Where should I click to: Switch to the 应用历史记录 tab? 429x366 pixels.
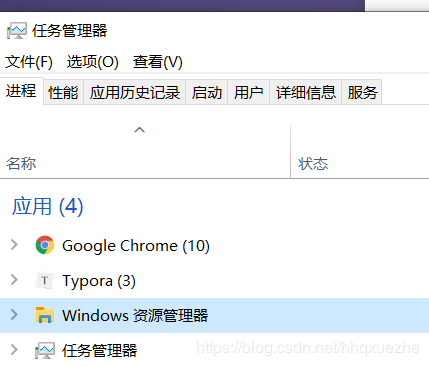tap(135, 92)
